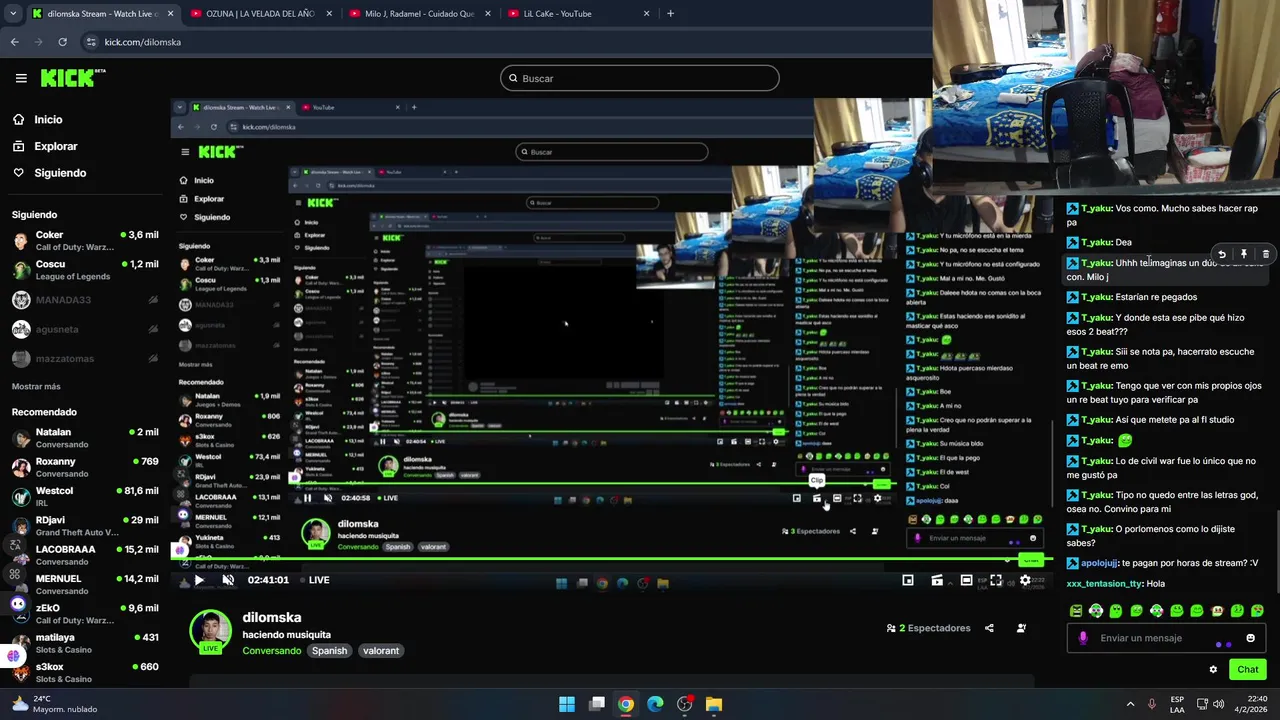Screen dimensions: 1280x720
Task: Open File Explorer from taskbar
Action: pyautogui.click(x=714, y=704)
